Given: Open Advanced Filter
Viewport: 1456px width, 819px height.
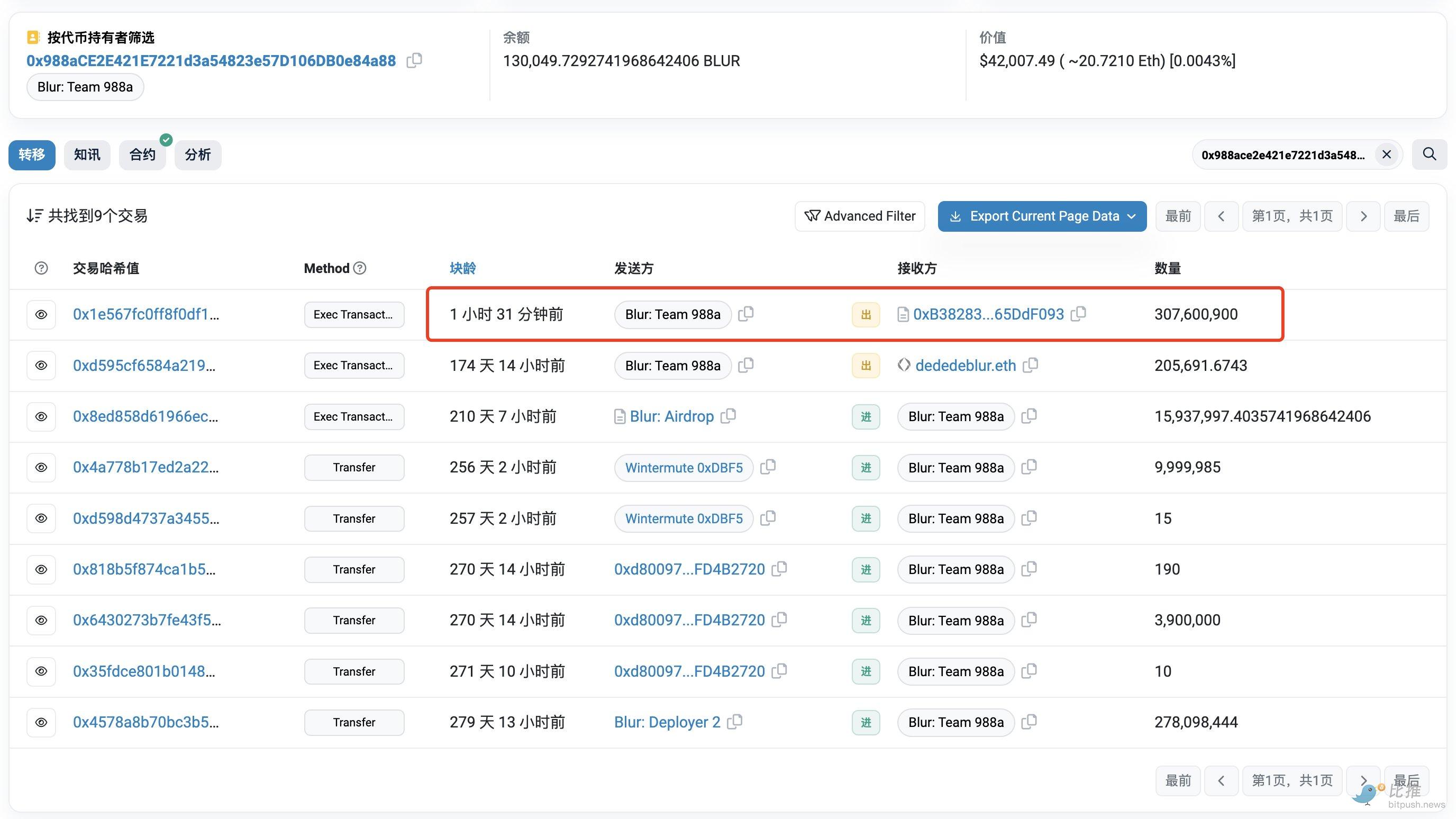Looking at the screenshot, I should click(860, 216).
